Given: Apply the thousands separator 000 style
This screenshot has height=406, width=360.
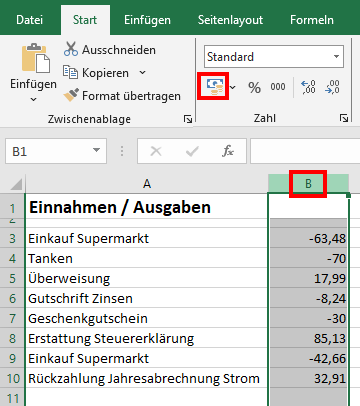Looking at the screenshot, I should point(278,87).
